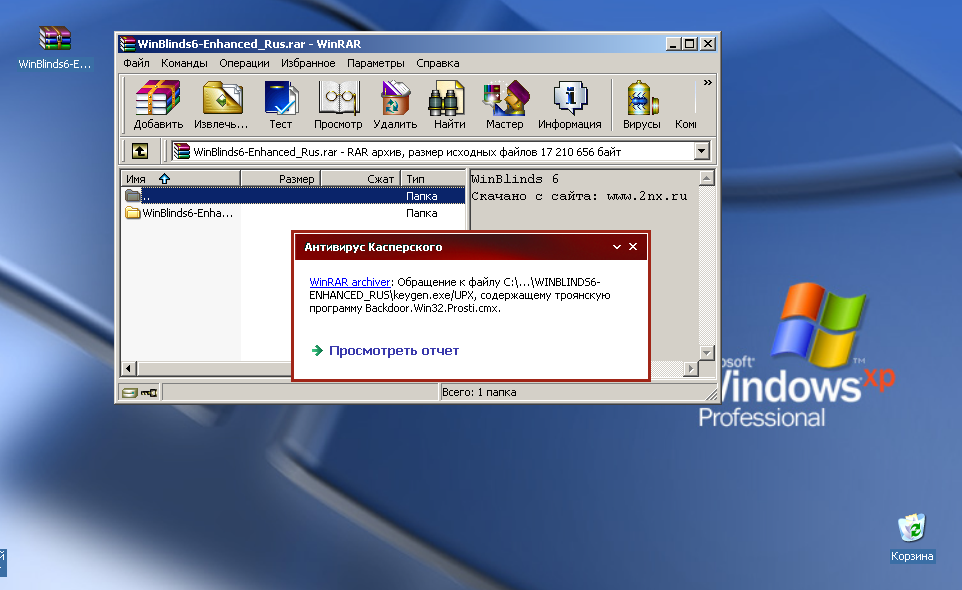Open the Справка menu
Screen dimensions: 962x590
point(437,63)
